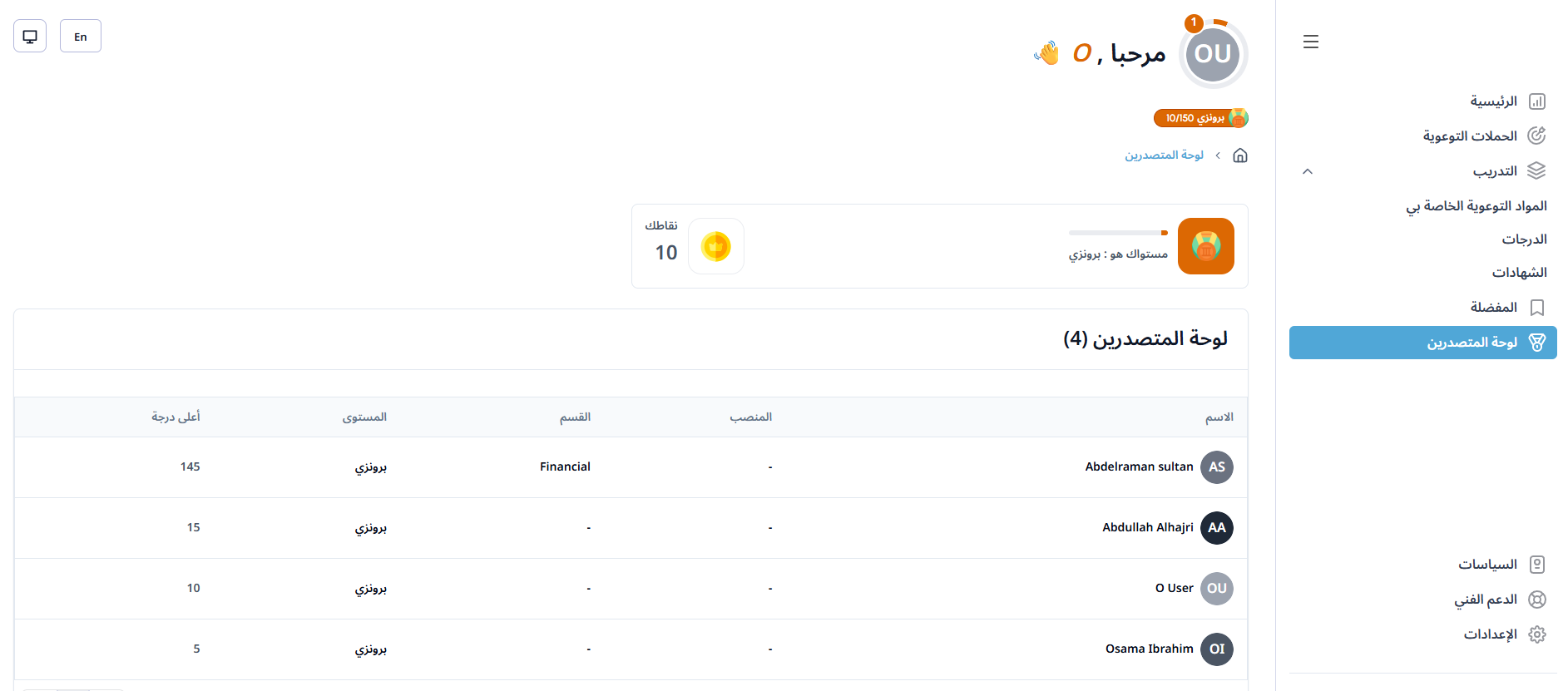
Task: Click the home breadcrumb icon
Action: (x=1240, y=155)
